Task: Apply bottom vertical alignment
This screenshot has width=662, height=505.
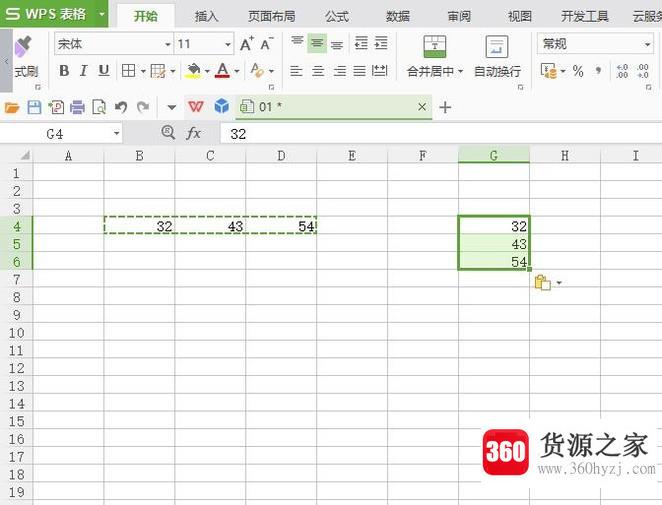Action: coord(336,44)
